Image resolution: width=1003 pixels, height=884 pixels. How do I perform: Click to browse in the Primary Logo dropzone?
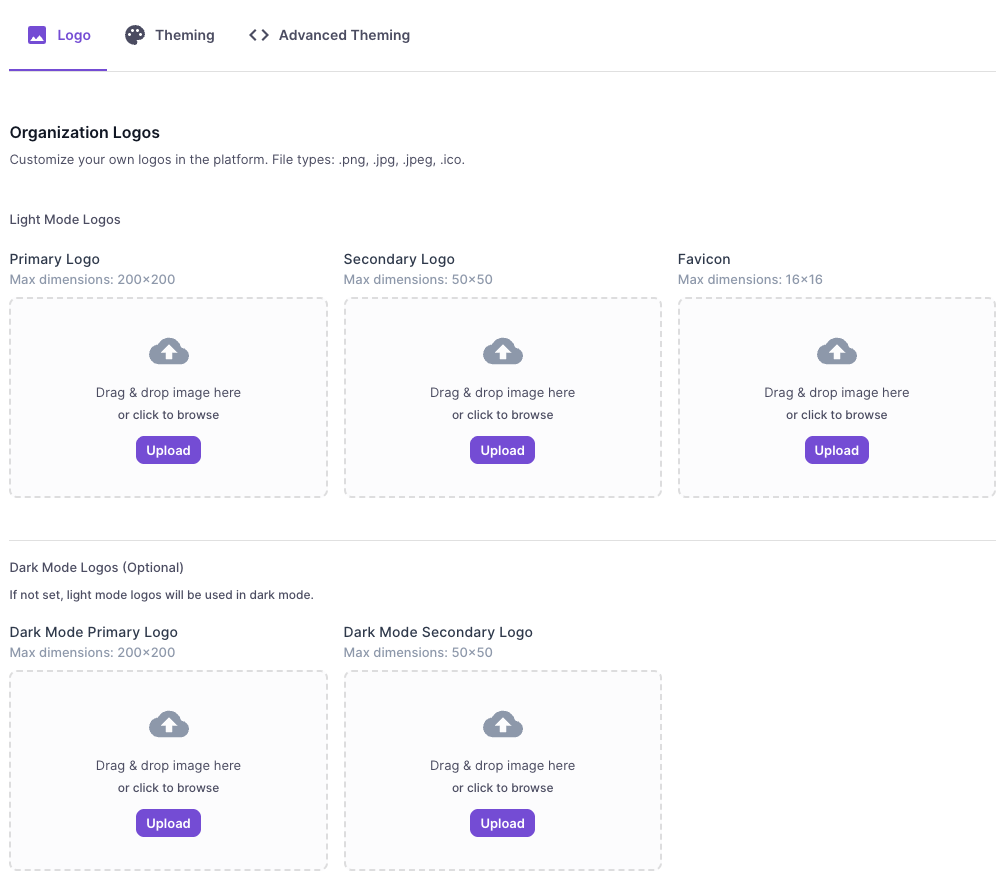pyautogui.click(x=168, y=414)
